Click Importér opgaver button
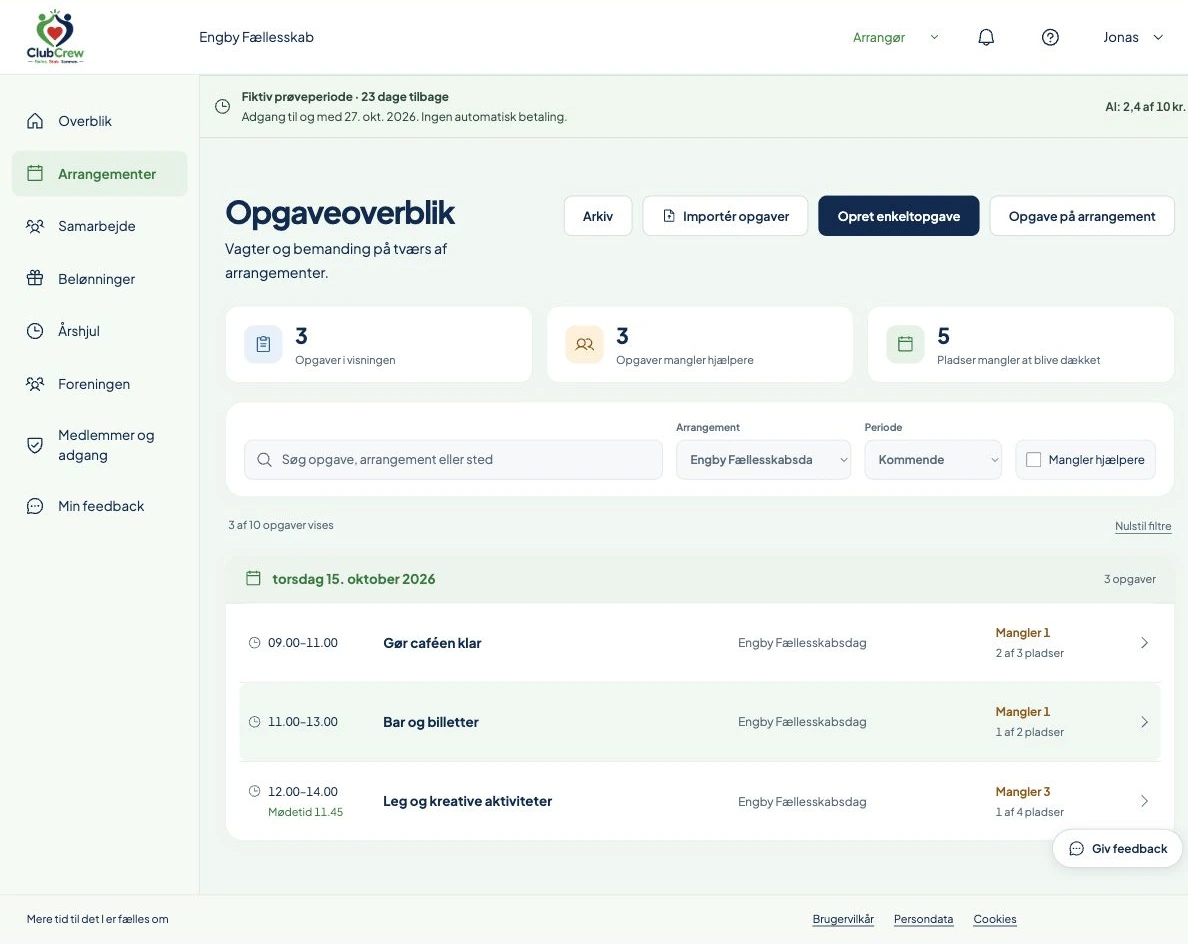The height and width of the screenshot is (944, 1188). click(x=725, y=216)
